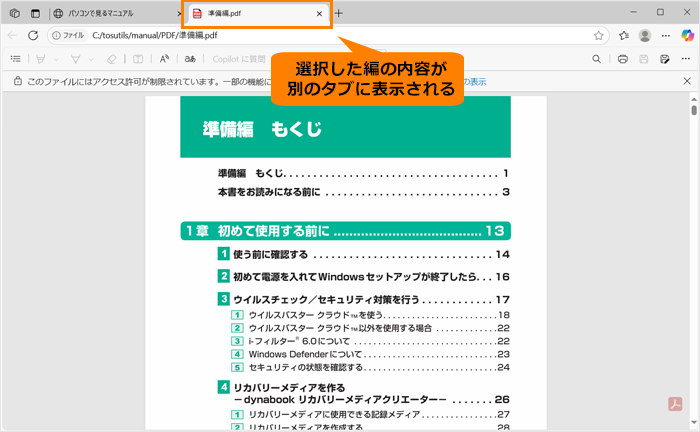Minimize the browser window
The image size is (700, 432).
pos(633,12)
